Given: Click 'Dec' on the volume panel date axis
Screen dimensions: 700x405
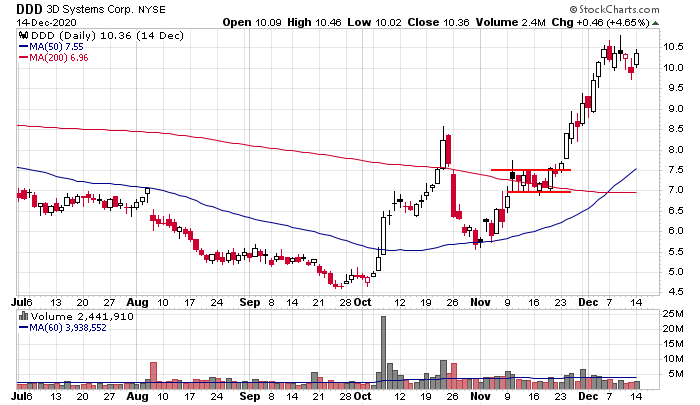Looking at the screenshot, I should 588,397.
